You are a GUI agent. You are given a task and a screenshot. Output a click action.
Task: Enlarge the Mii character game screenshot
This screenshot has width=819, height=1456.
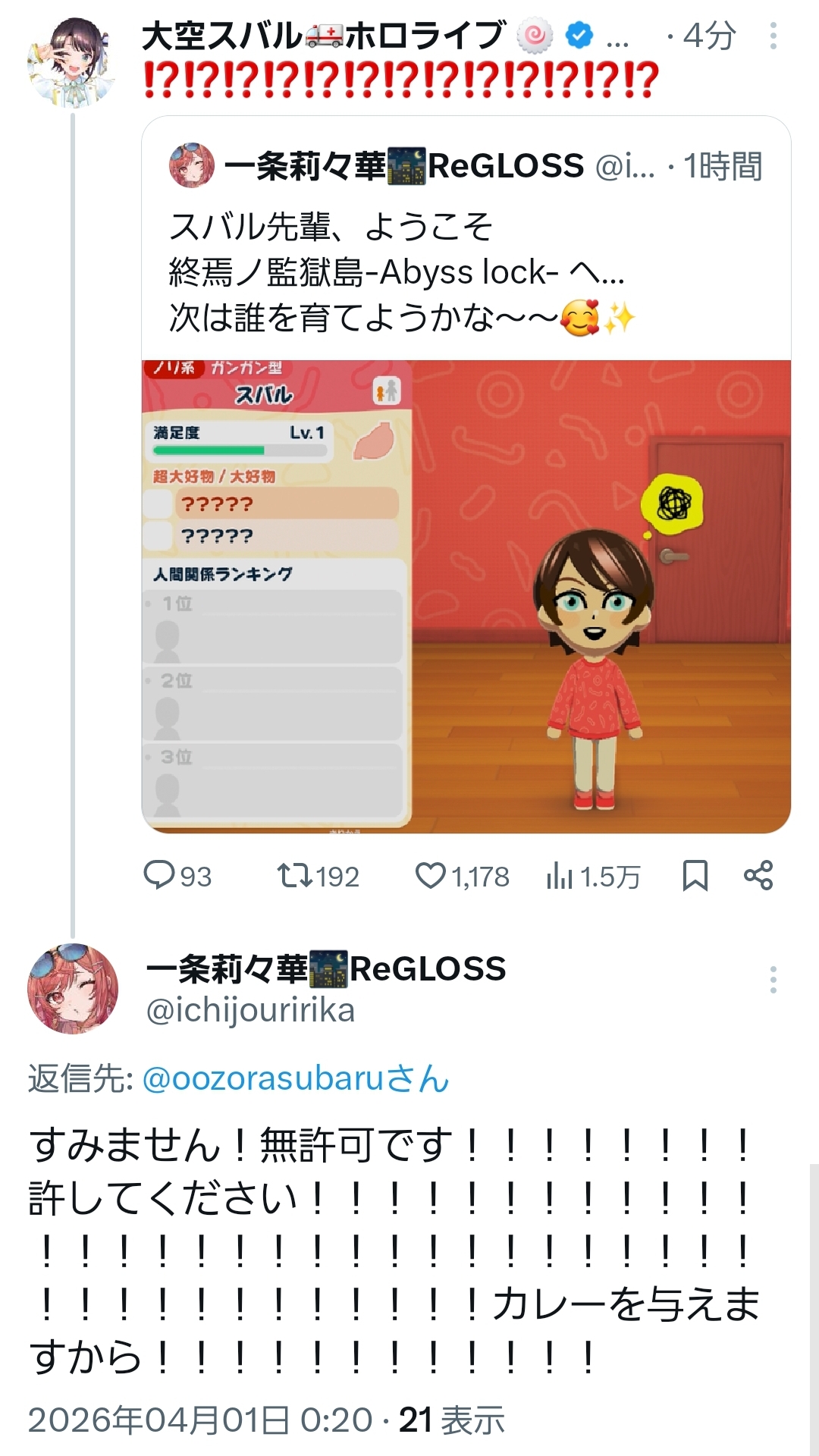point(466,597)
